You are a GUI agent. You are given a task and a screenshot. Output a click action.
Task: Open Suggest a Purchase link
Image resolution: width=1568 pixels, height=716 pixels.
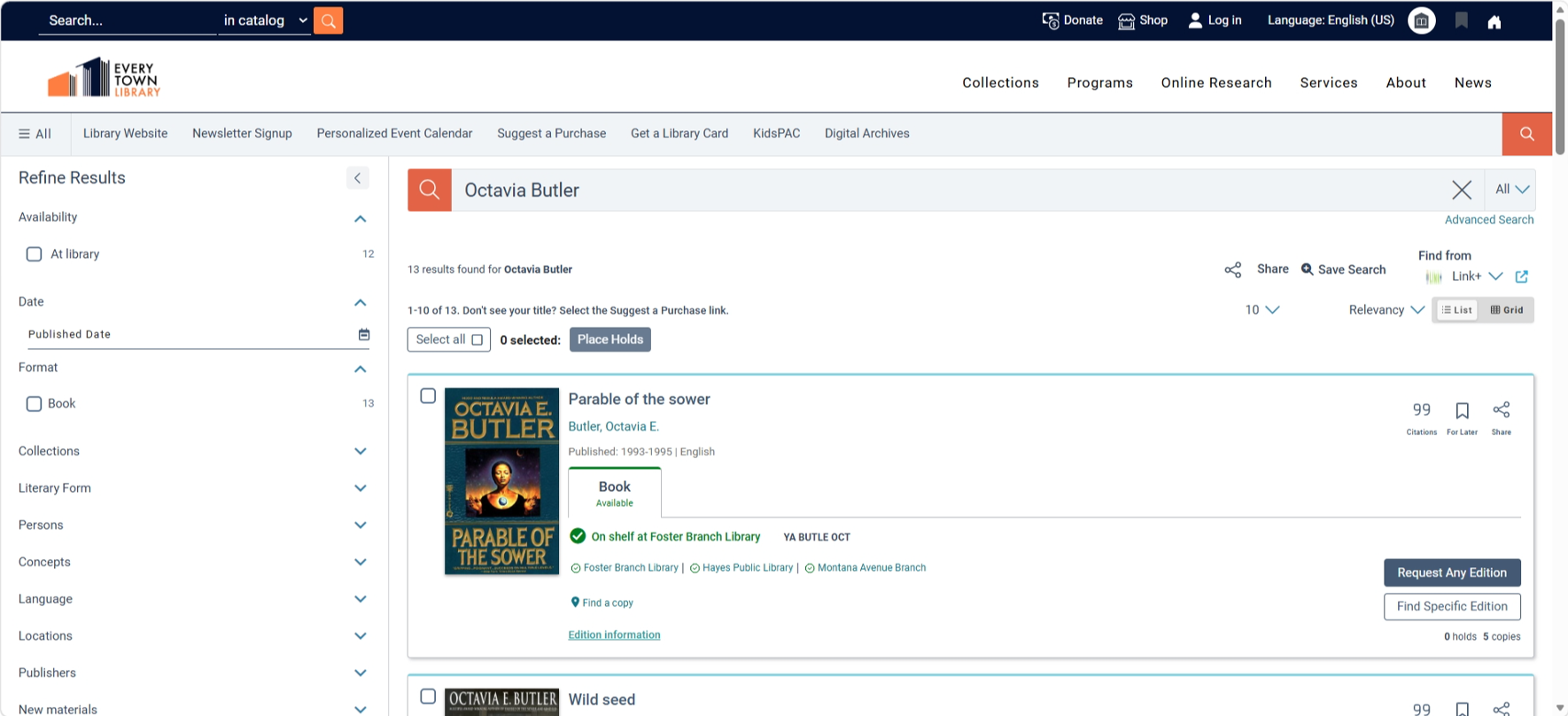[551, 134]
